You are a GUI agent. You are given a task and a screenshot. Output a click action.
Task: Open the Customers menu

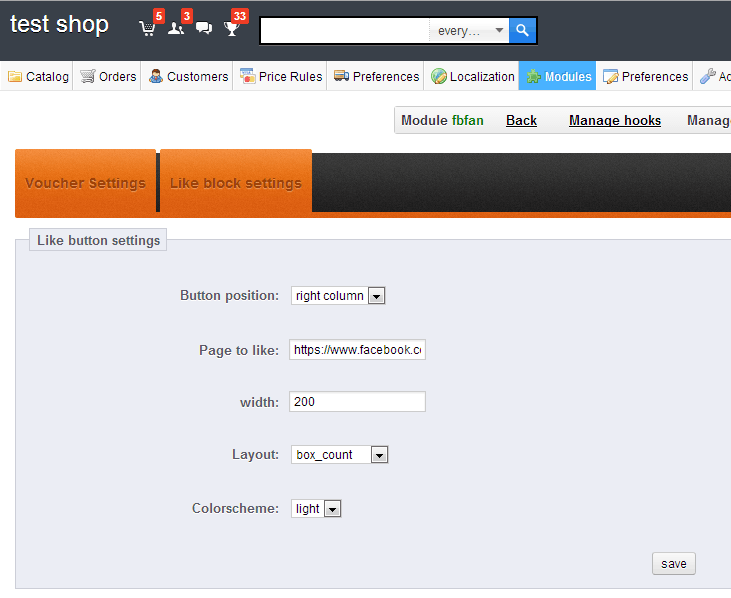(x=187, y=76)
